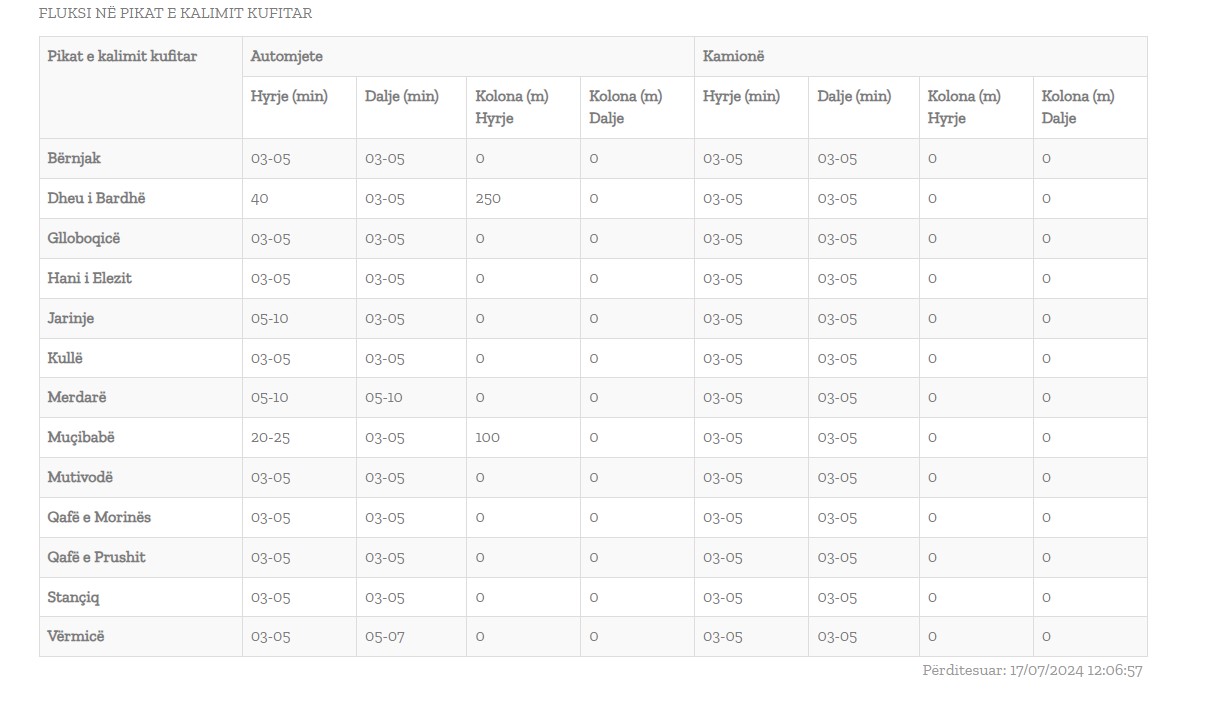
Task: Click the Muçibabë 20-25 entry time cell
Action: [270, 437]
